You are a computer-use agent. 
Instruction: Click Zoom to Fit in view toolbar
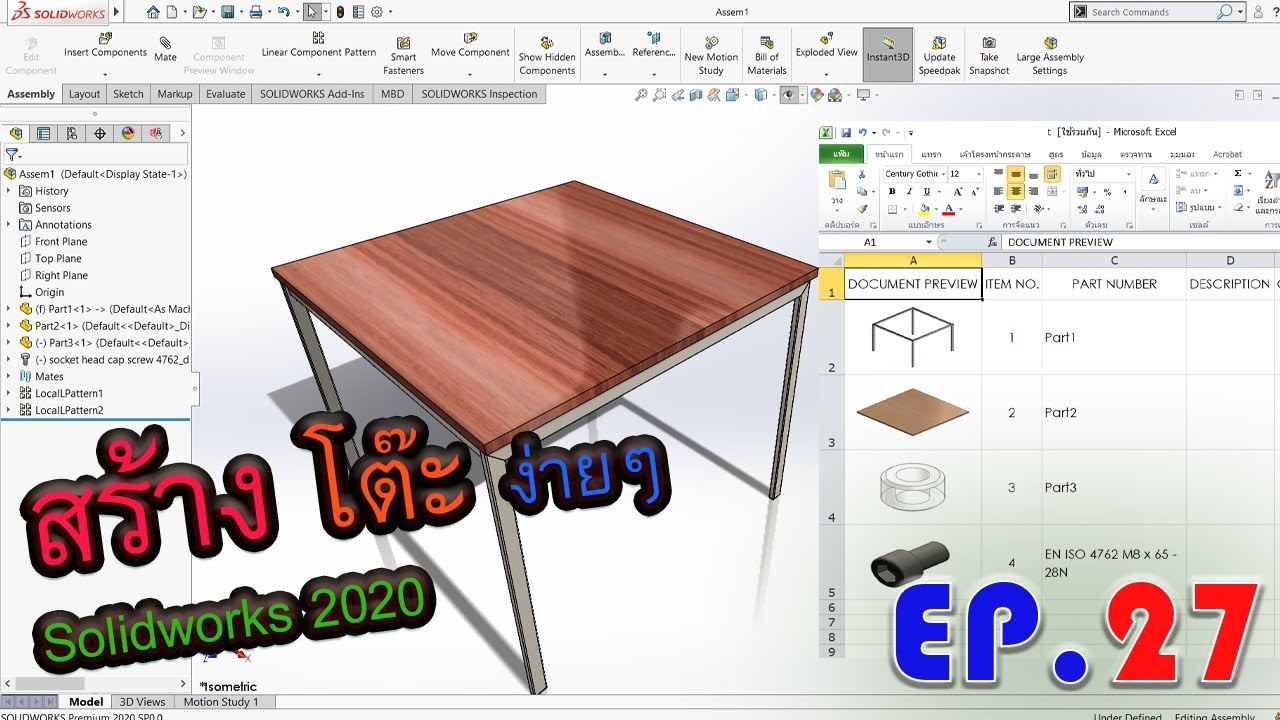[641, 95]
